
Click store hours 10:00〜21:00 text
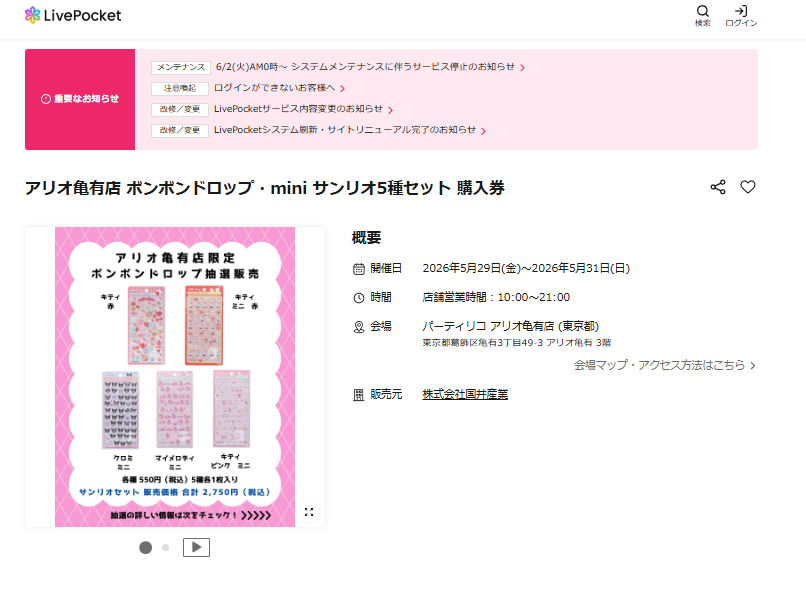[534, 297]
